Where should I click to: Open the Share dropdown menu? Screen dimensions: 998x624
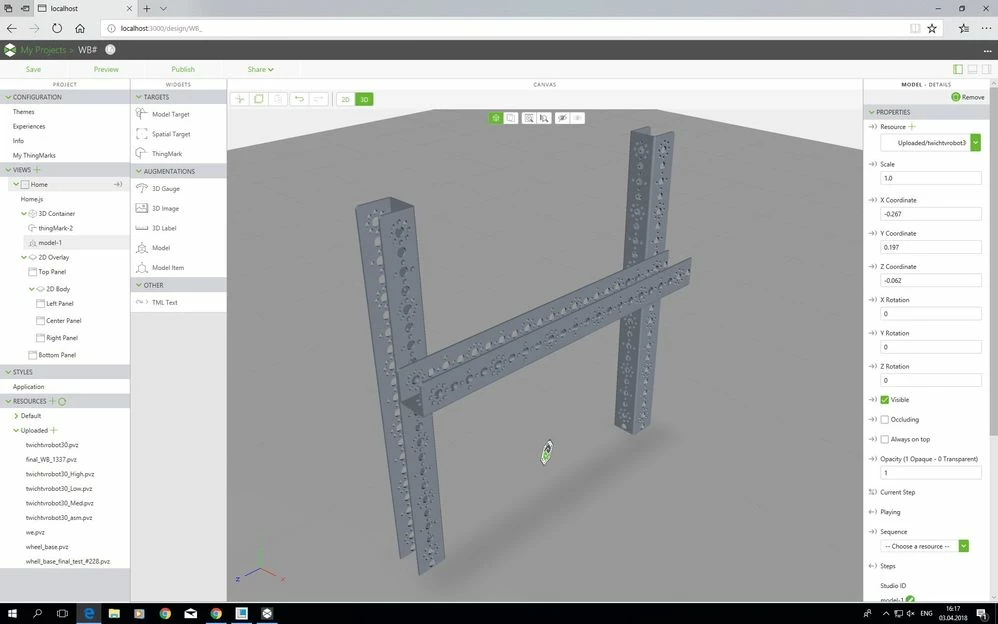(260, 69)
